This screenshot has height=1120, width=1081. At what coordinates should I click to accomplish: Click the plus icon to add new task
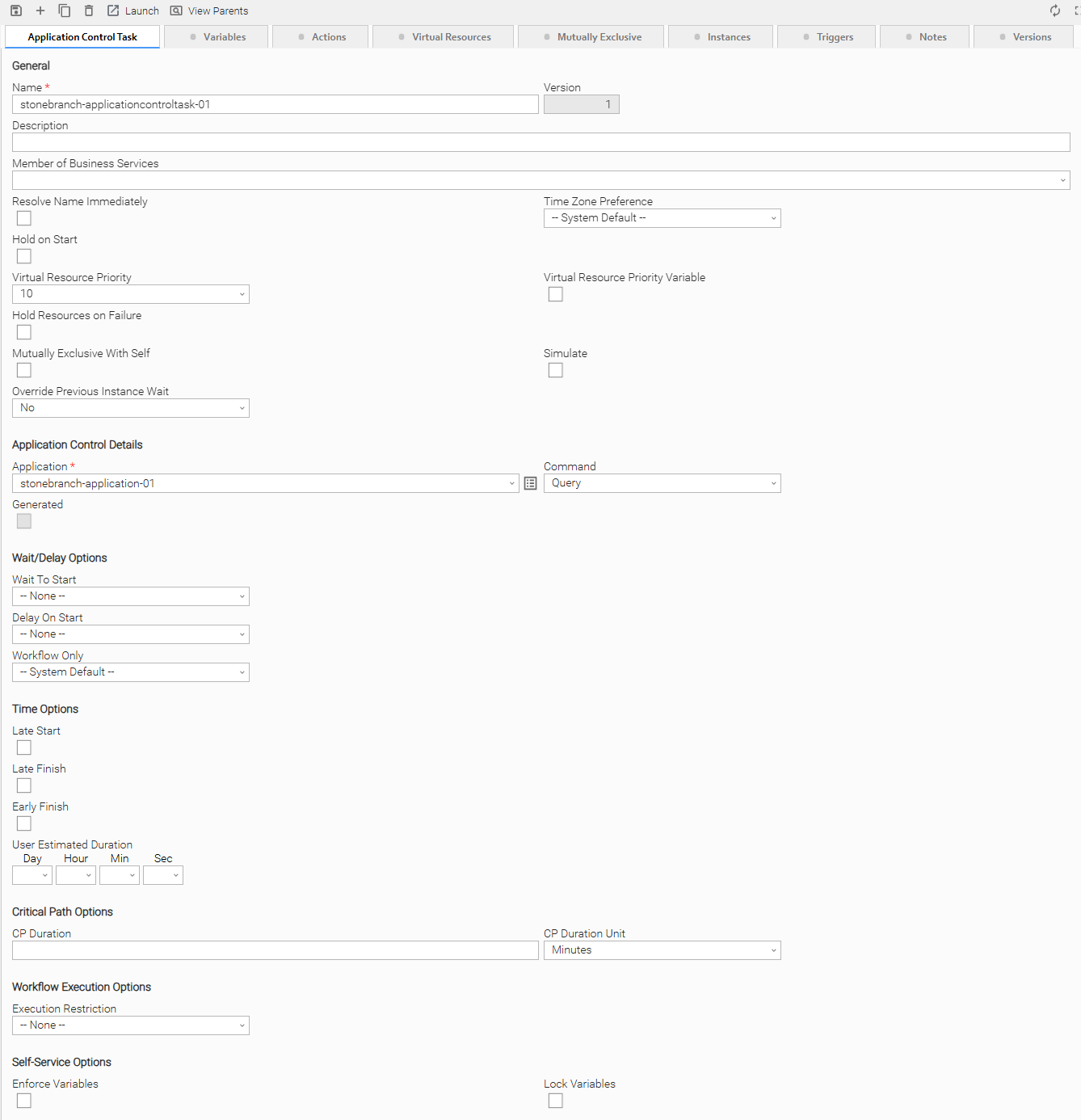(40, 11)
